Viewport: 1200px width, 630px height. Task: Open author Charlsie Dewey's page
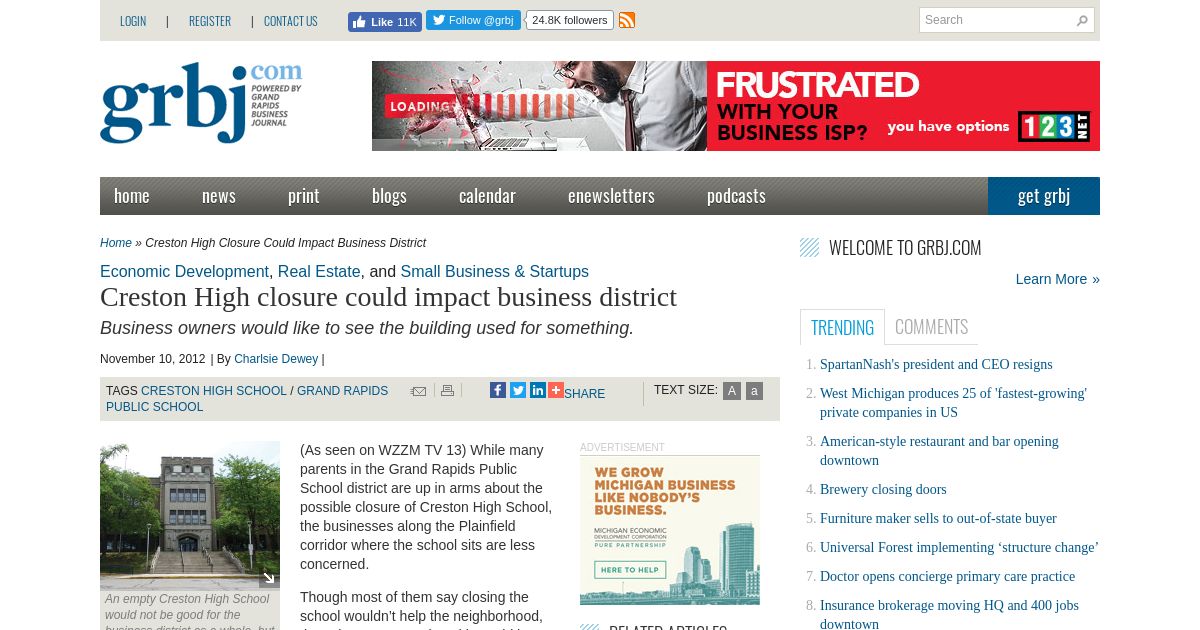[276, 359]
